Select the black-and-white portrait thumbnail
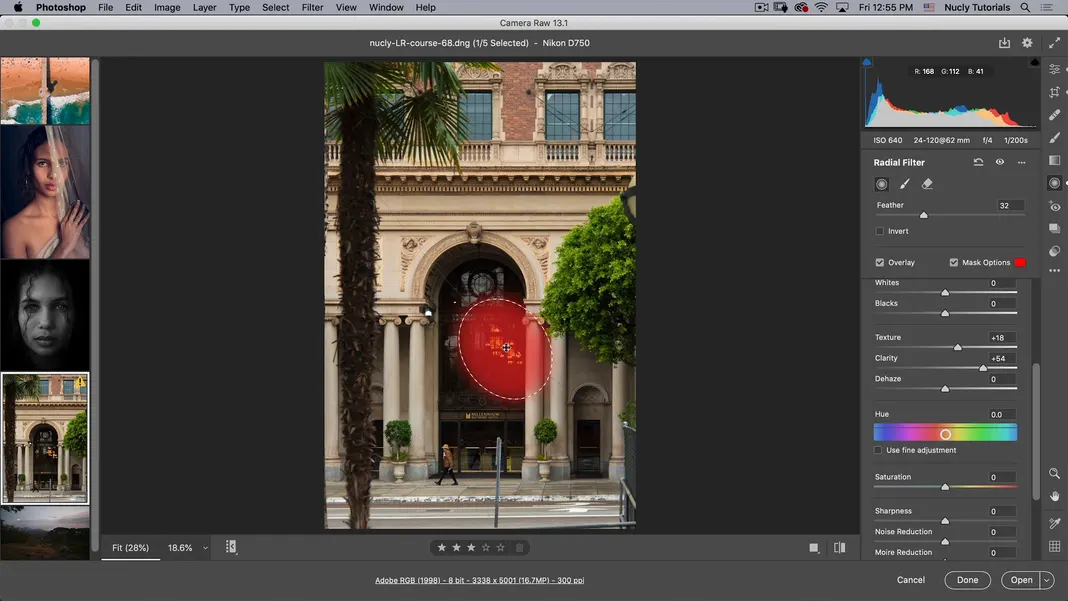 (x=45, y=315)
